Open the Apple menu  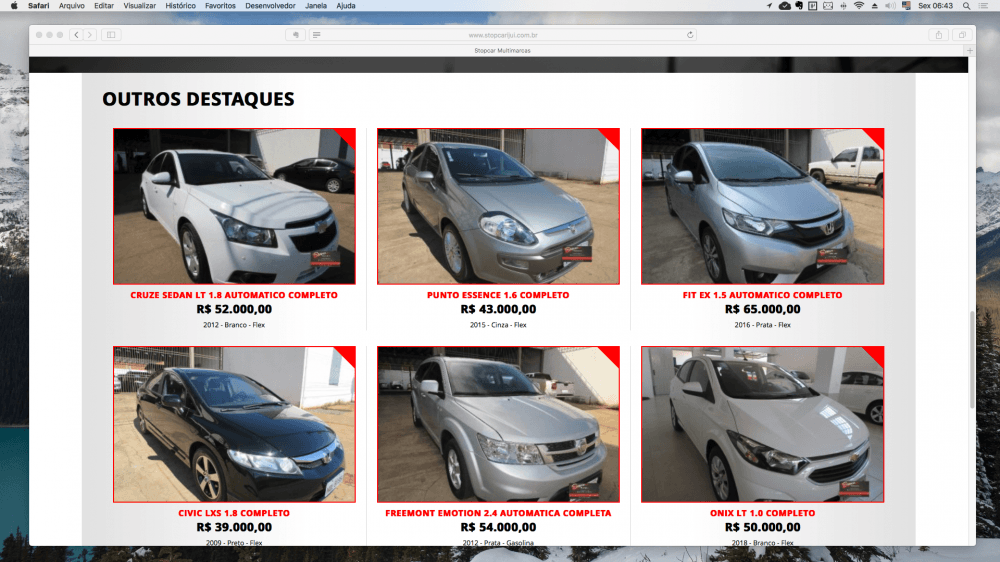pyautogui.click(x=14, y=6)
